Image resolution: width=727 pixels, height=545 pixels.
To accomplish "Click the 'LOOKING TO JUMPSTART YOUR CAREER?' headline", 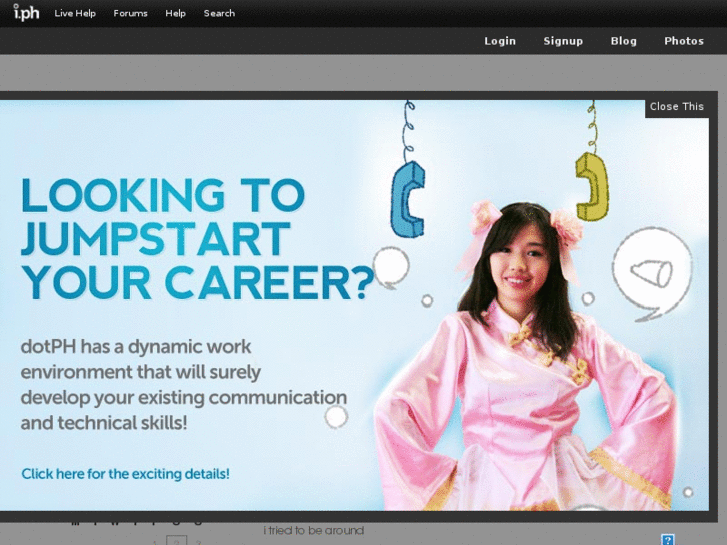I will coord(197,239).
